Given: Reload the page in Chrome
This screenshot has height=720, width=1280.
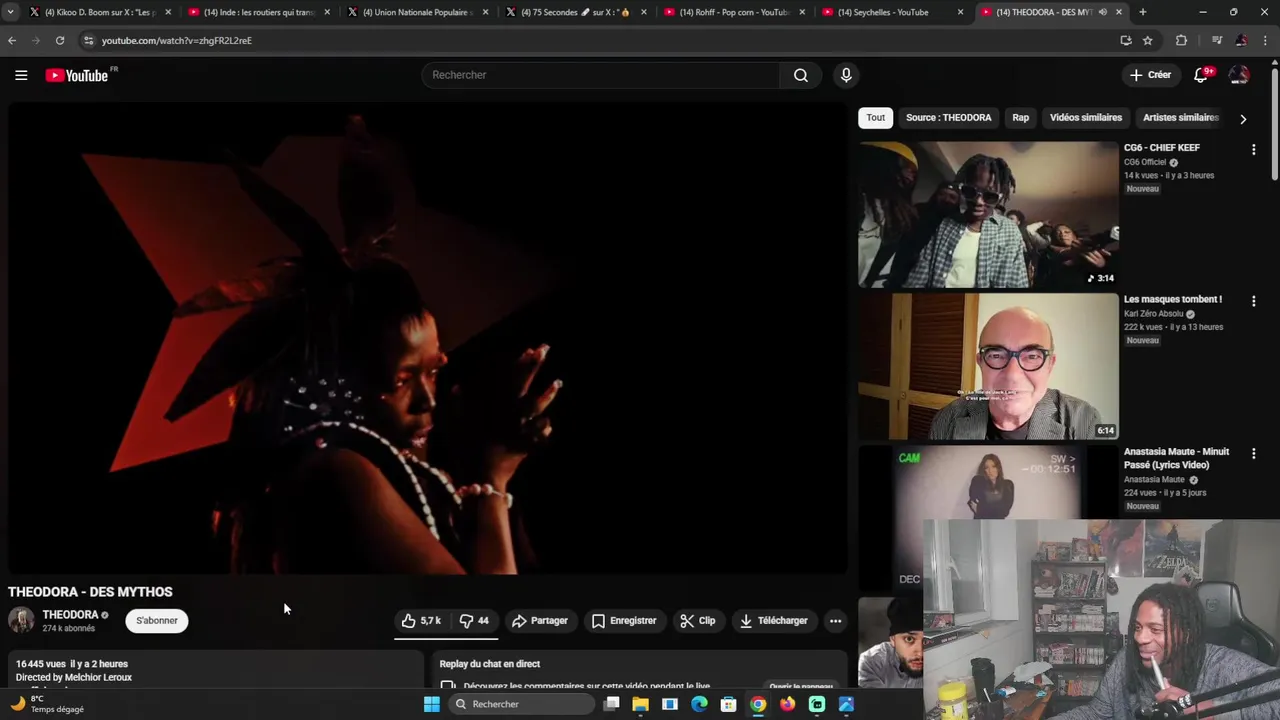Looking at the screenshot, I should click(x=60, y=41).
